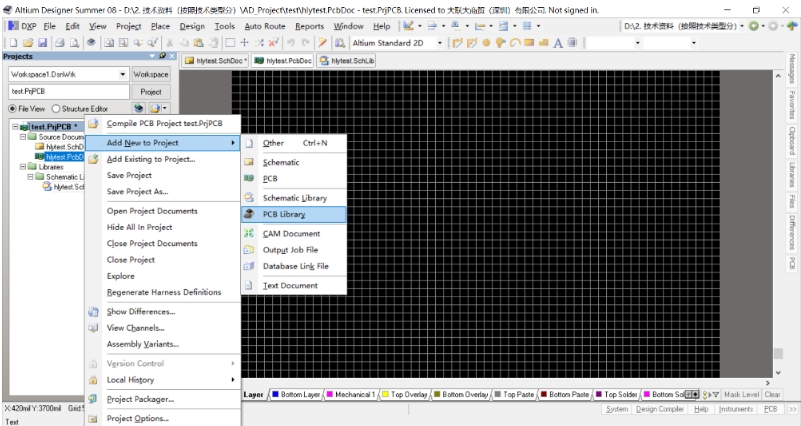Click the Open file folder icon

(28, 43)
